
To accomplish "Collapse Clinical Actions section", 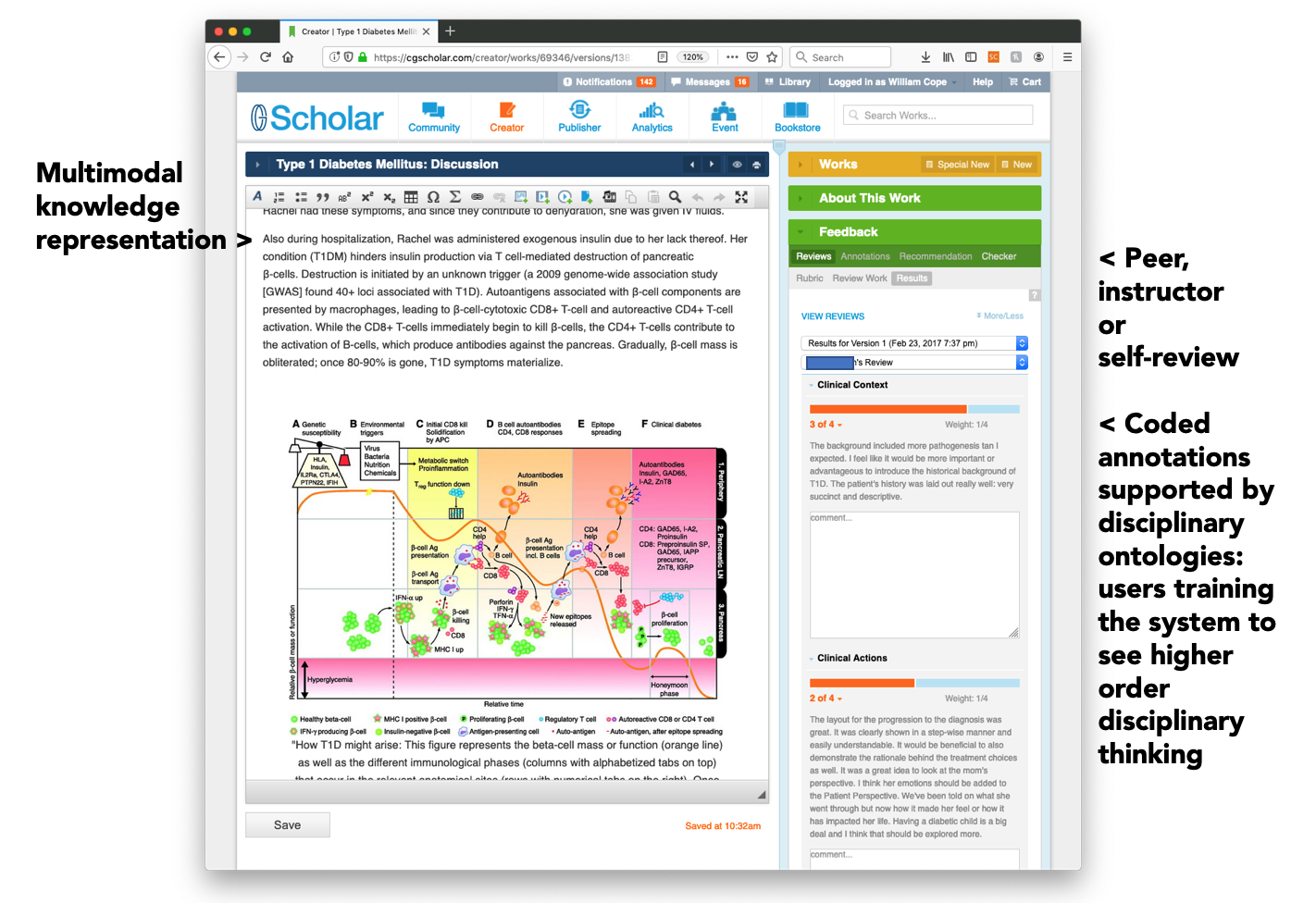I will click(812, 659).
